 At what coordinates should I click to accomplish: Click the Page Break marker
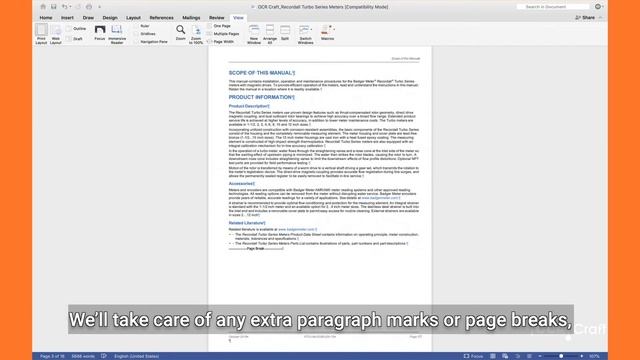(x=256, y=248)
